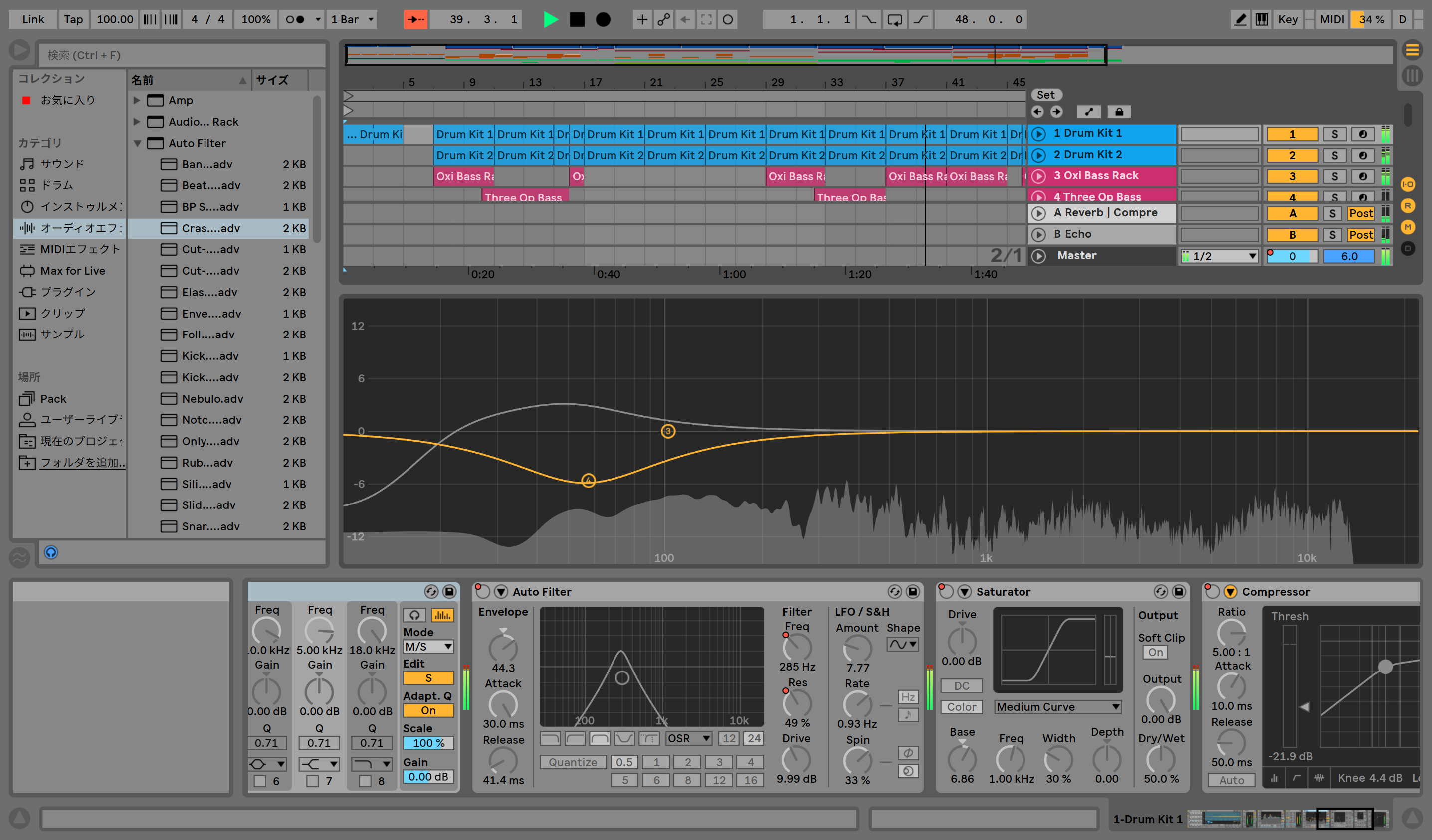Screen dimensions: 1432x840
Task: Enable EQ band 6 checkbox
Action: 260,781
